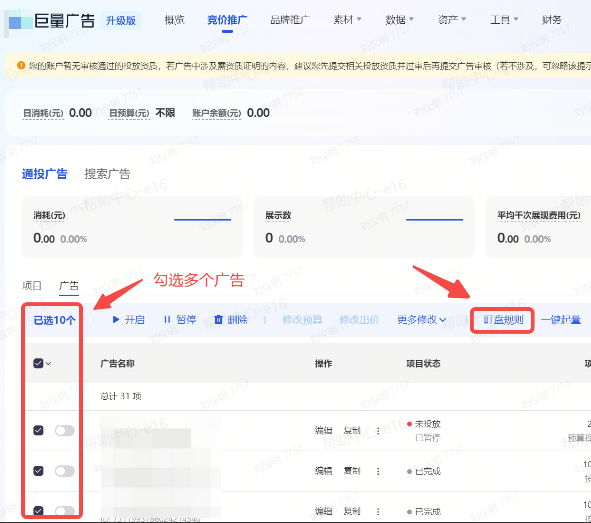Click the trash icon beside 删除
The height and width of the screenshot is (523, 591).
[219, 320]
